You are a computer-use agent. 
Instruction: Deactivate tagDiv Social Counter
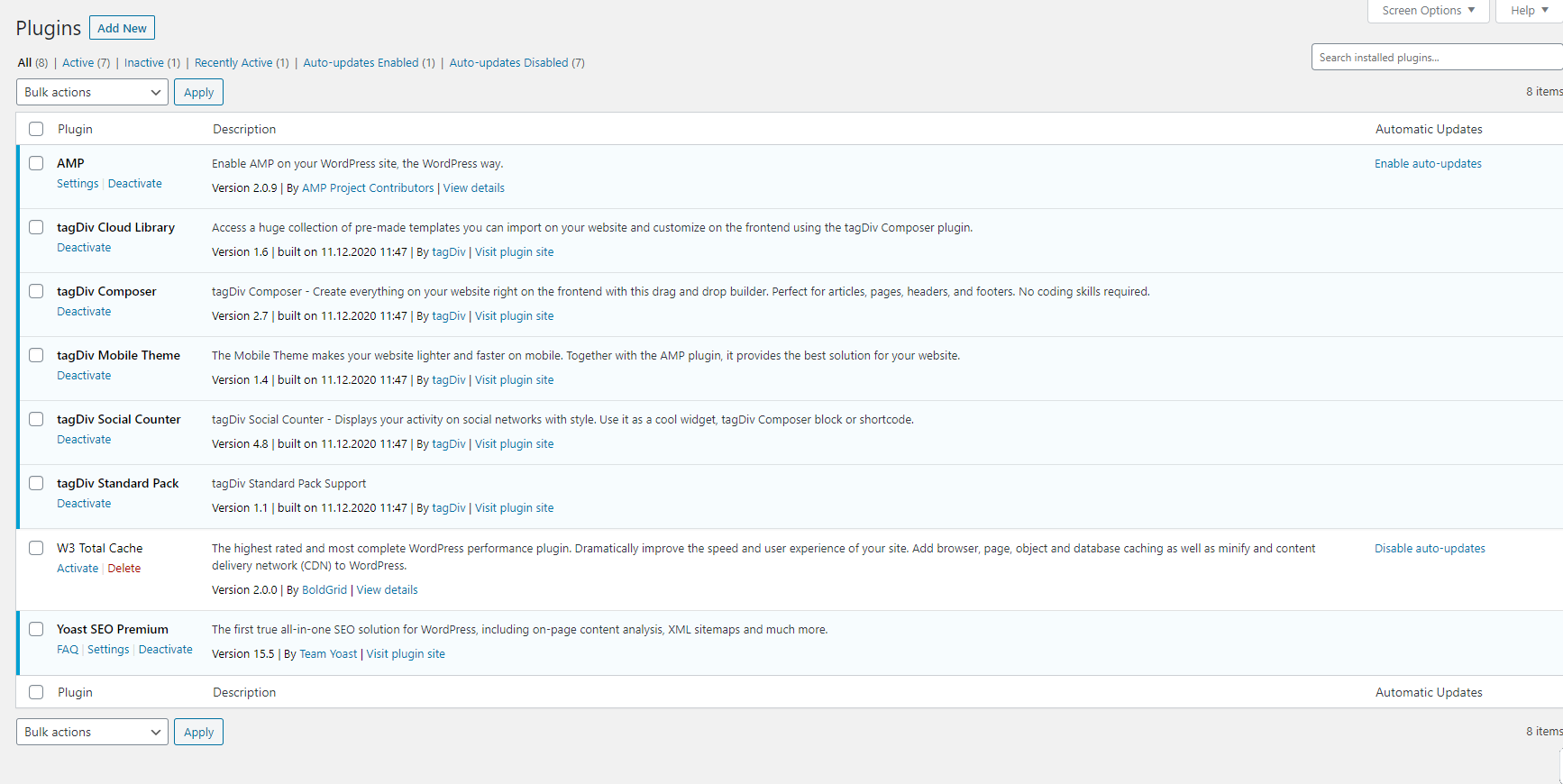pyautogui.click(x=84, y=440)
